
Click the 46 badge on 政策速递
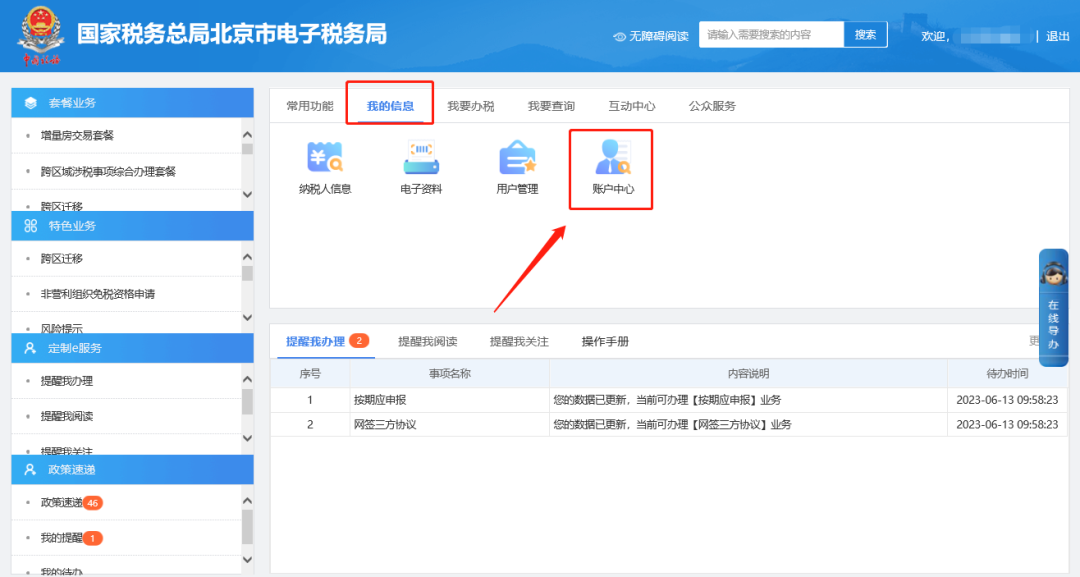[92, 503]
